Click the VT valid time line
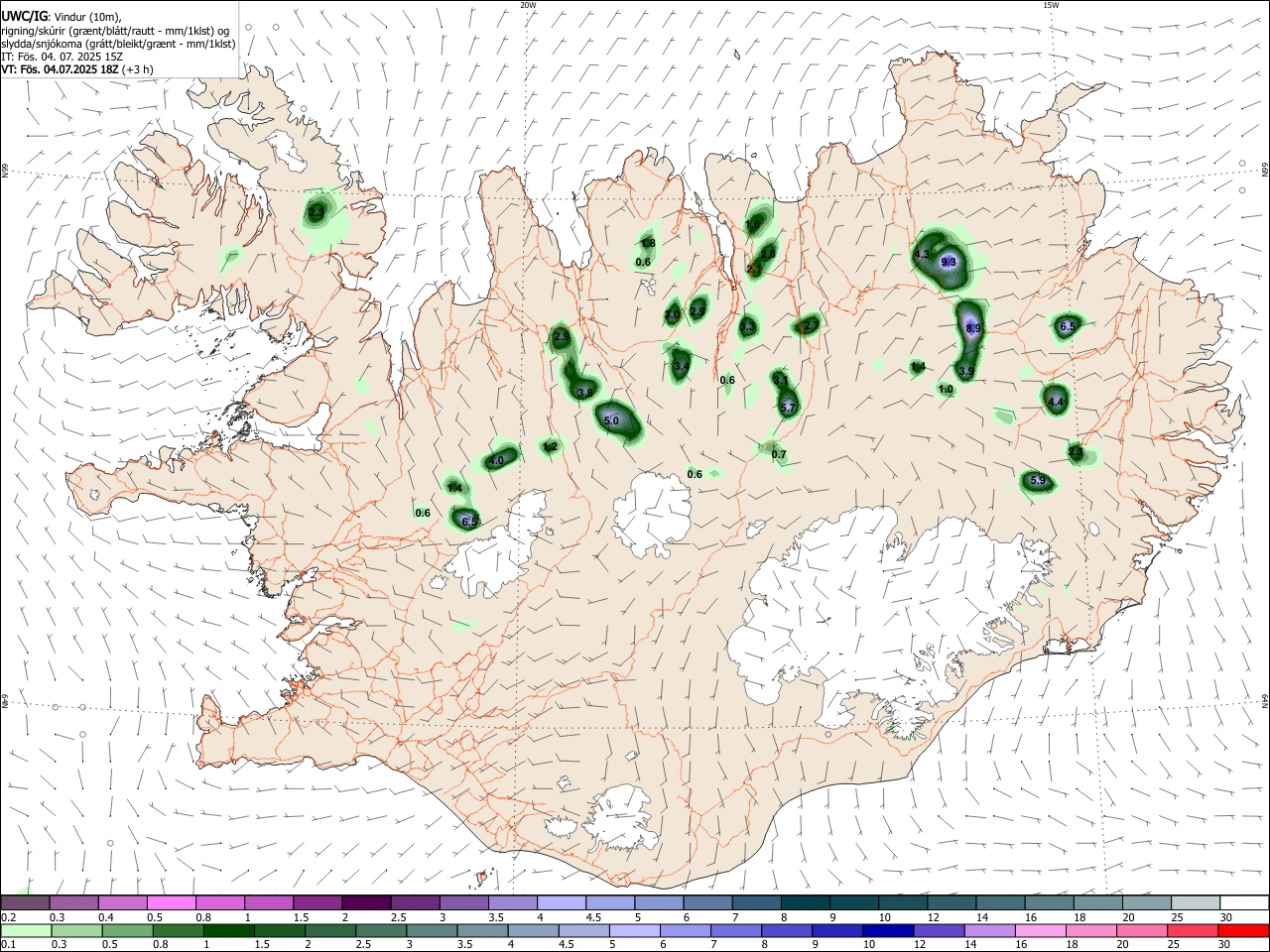Screen dimensions: 1270x952 point(76,69)
